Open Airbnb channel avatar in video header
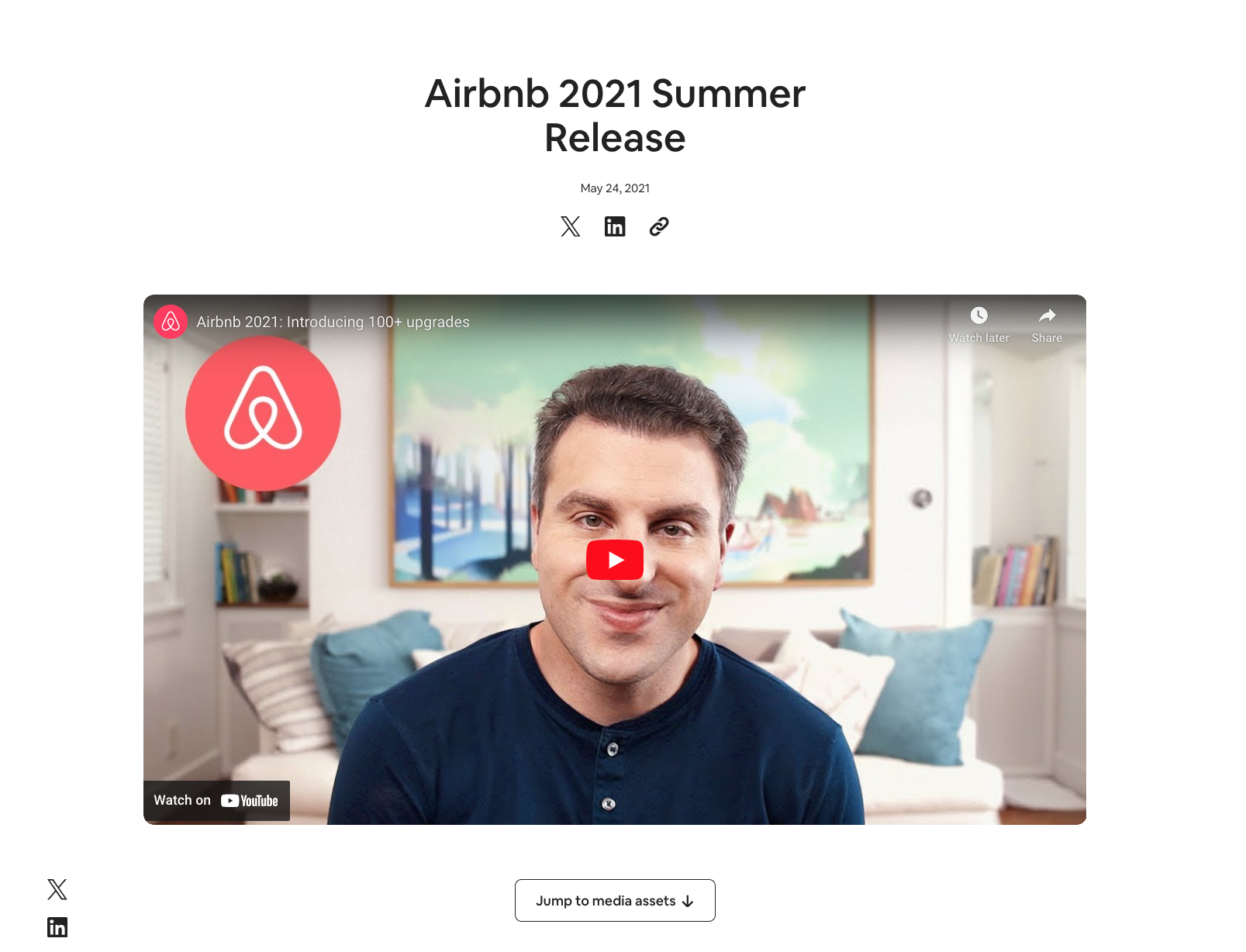 [x=171, y=322]
